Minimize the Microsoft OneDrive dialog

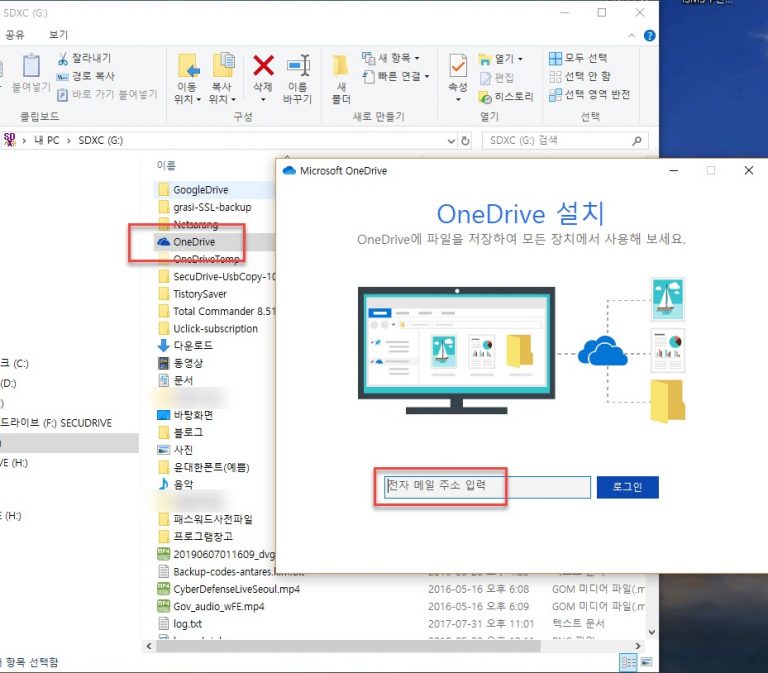pos(674,170)
